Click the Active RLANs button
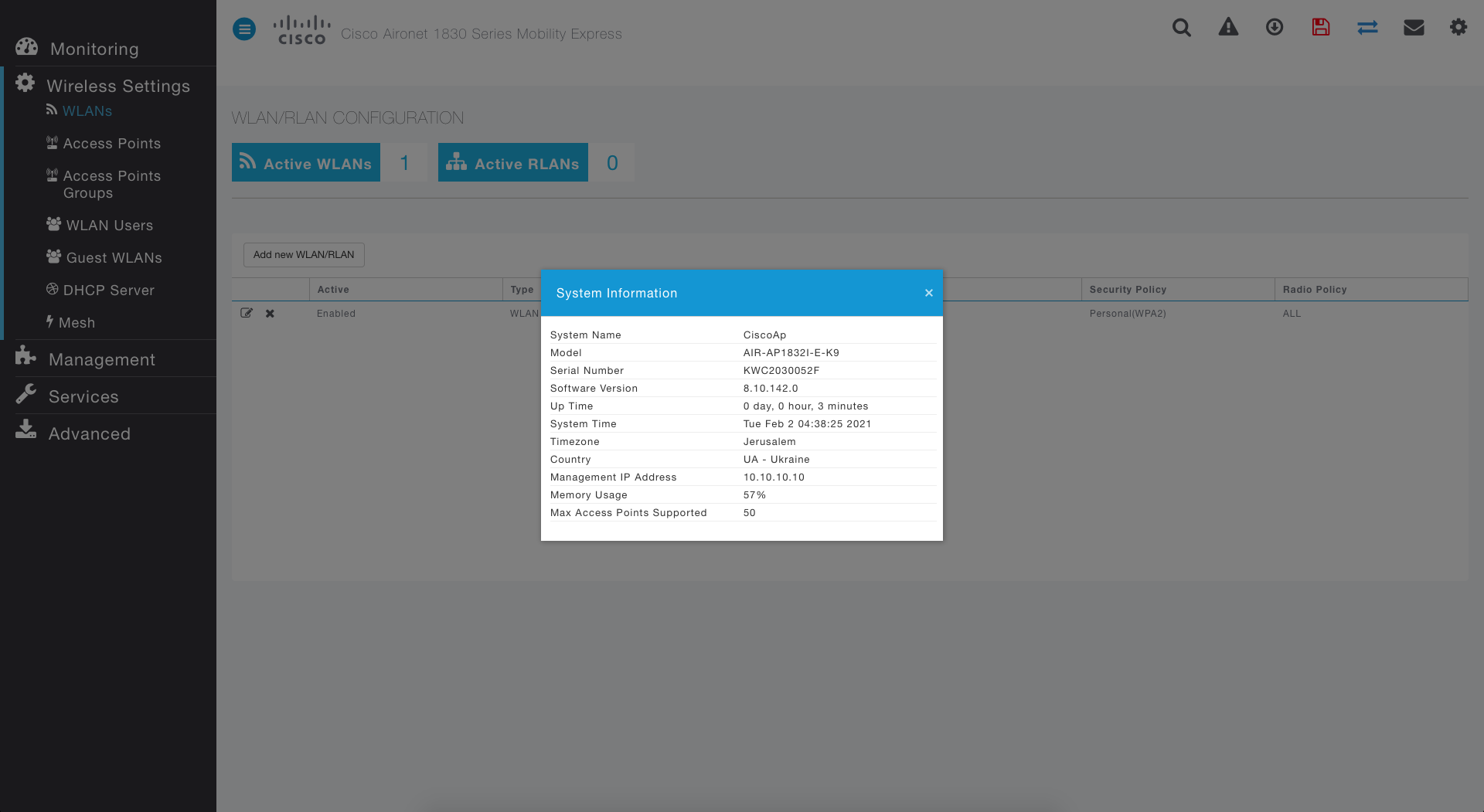 (513, 162)
